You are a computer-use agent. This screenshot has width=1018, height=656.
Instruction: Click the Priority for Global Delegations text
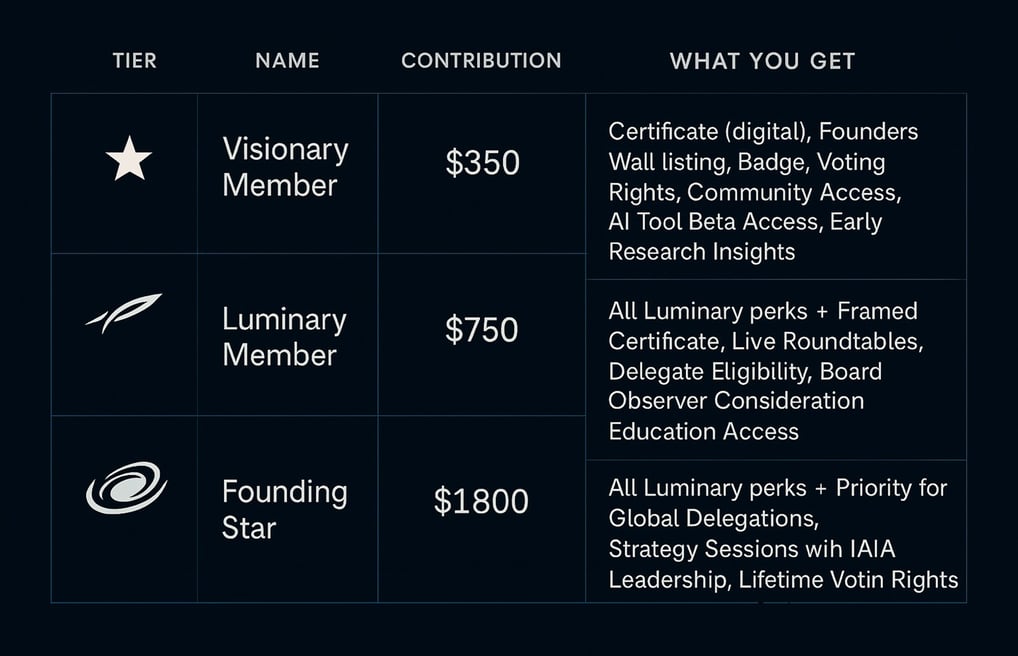(778, 503)
